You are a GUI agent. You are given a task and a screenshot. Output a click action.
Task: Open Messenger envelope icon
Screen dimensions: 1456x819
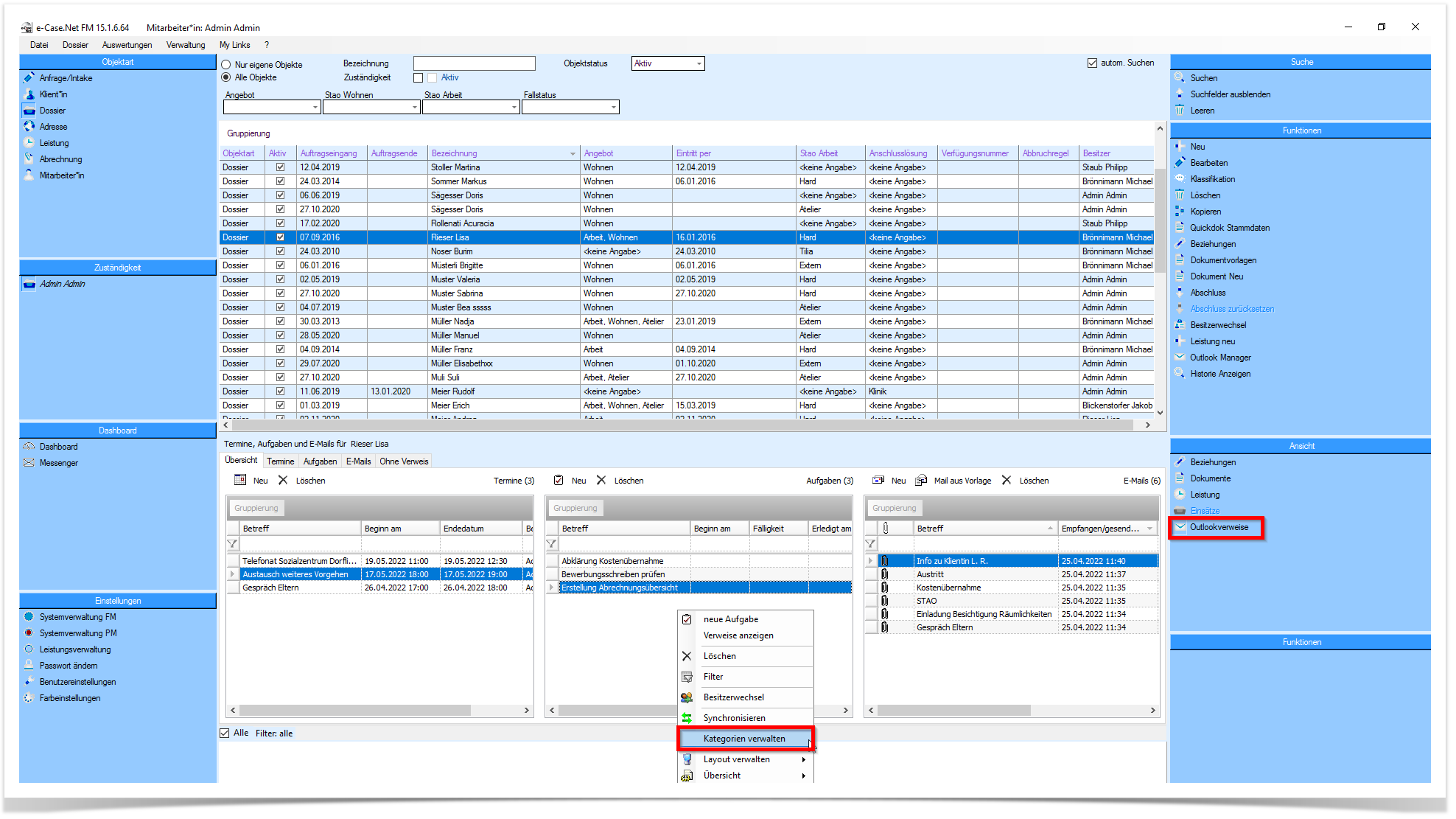pos(29,462)
